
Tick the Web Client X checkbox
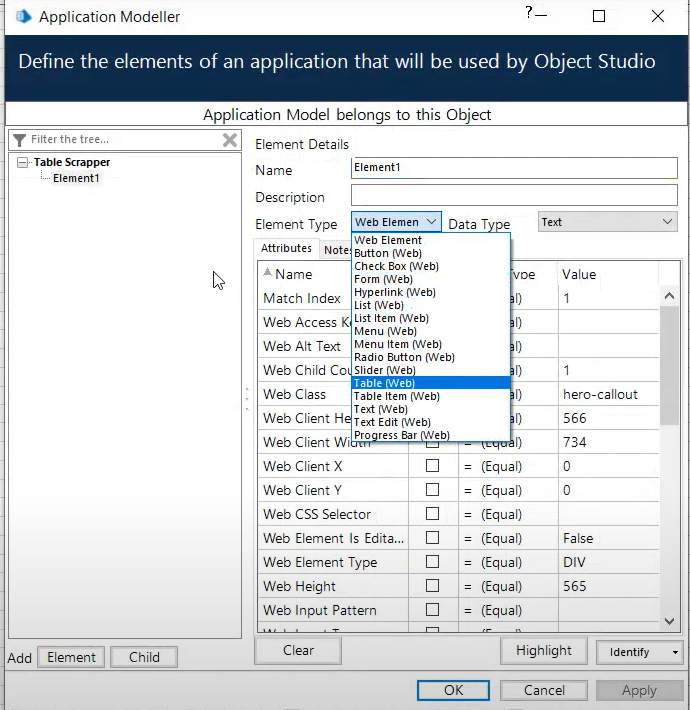pyautogui.click(x=432, y=465)
